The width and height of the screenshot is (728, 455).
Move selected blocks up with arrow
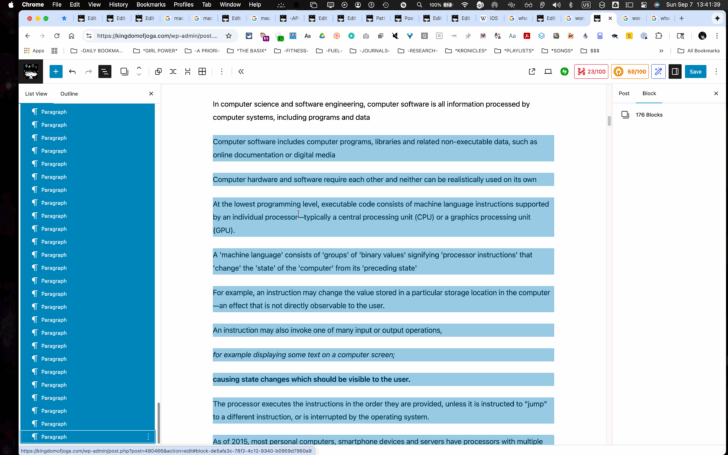point(138,68)
